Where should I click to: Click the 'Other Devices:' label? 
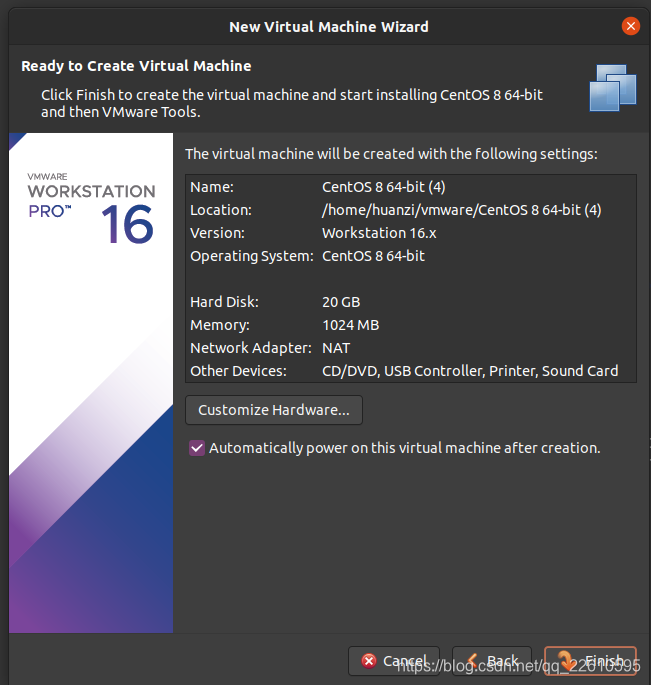238,371
